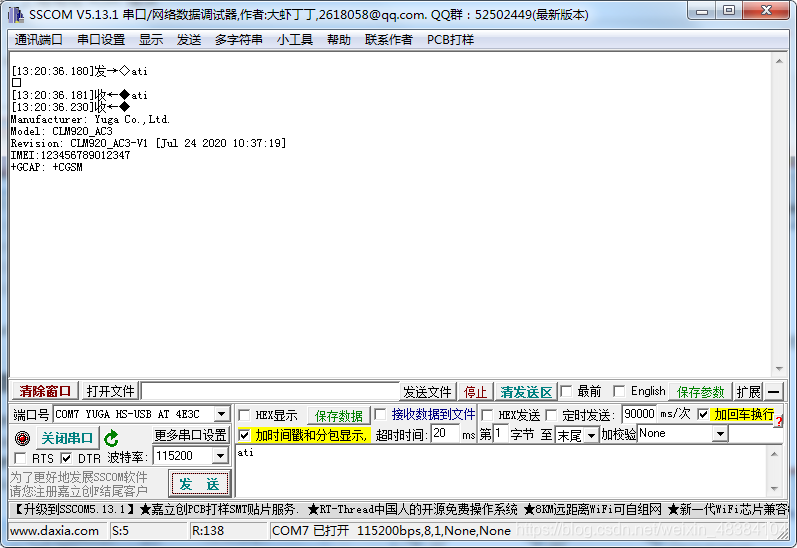Tick the English language checkbox
Viewport: 797px width, 548px height.
tap(619, 391)
